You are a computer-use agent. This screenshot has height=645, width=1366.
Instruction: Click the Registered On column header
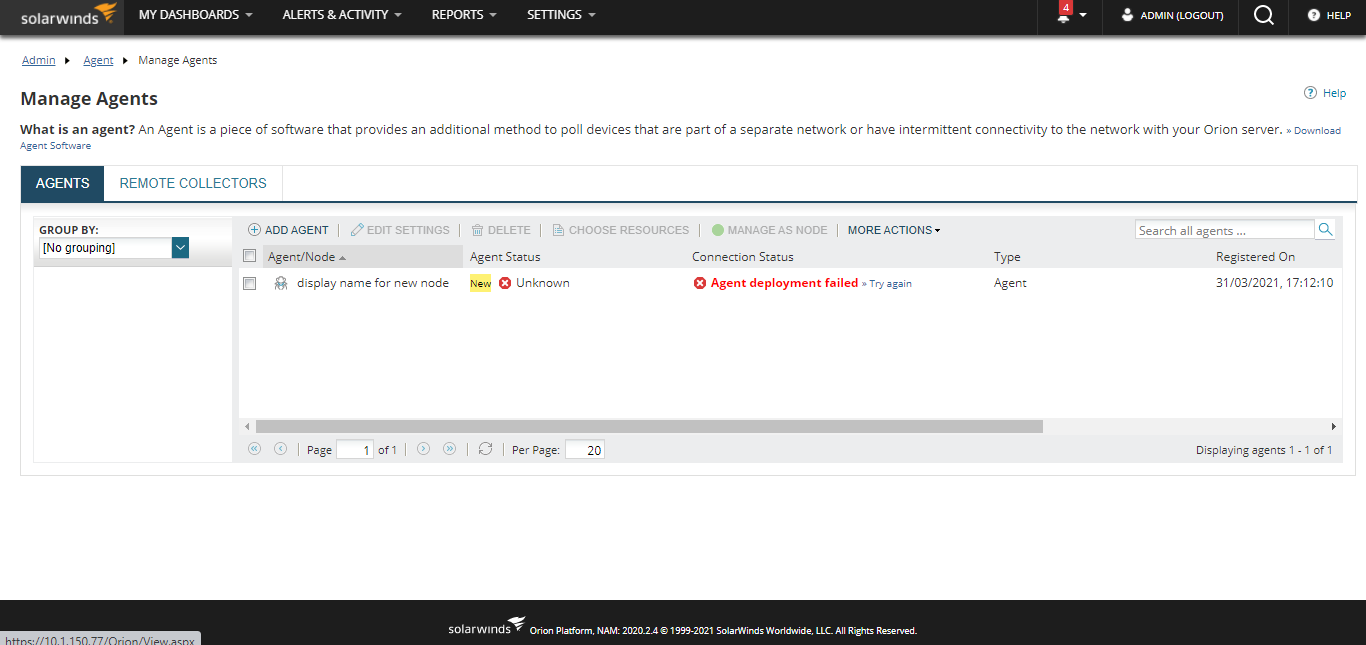pyautogui.click(x=1255, y=257)
